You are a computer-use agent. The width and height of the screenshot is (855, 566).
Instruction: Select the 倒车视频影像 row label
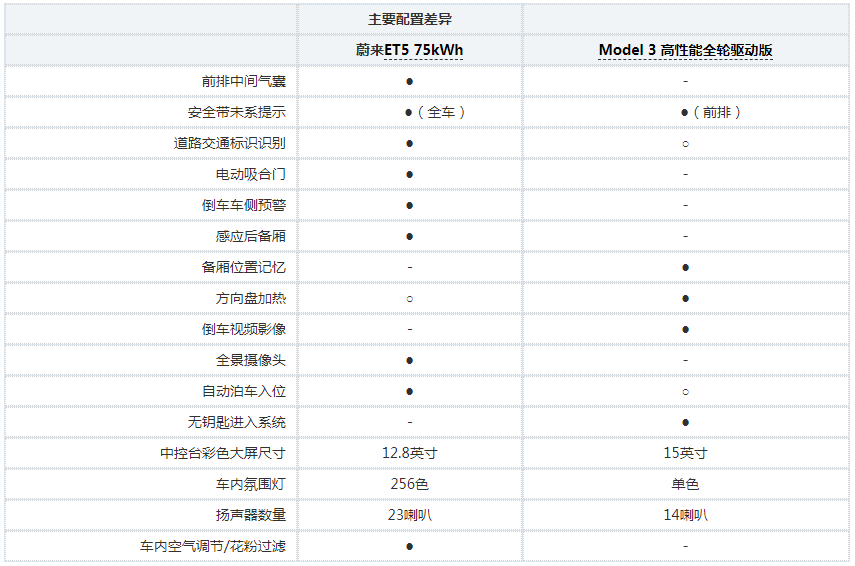[x=244, y=329]
